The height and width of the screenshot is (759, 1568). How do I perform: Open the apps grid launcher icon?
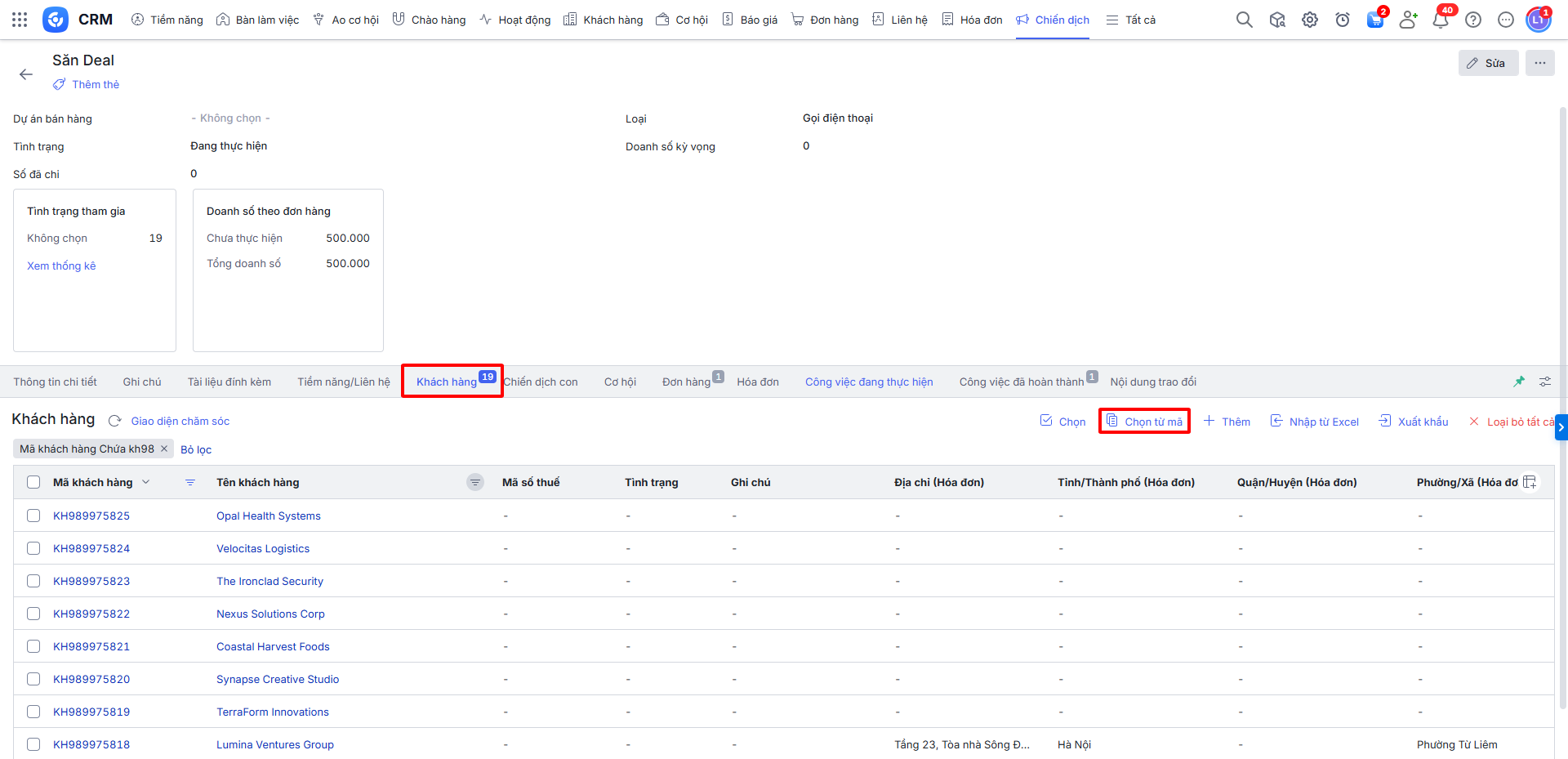coord(20,20)
